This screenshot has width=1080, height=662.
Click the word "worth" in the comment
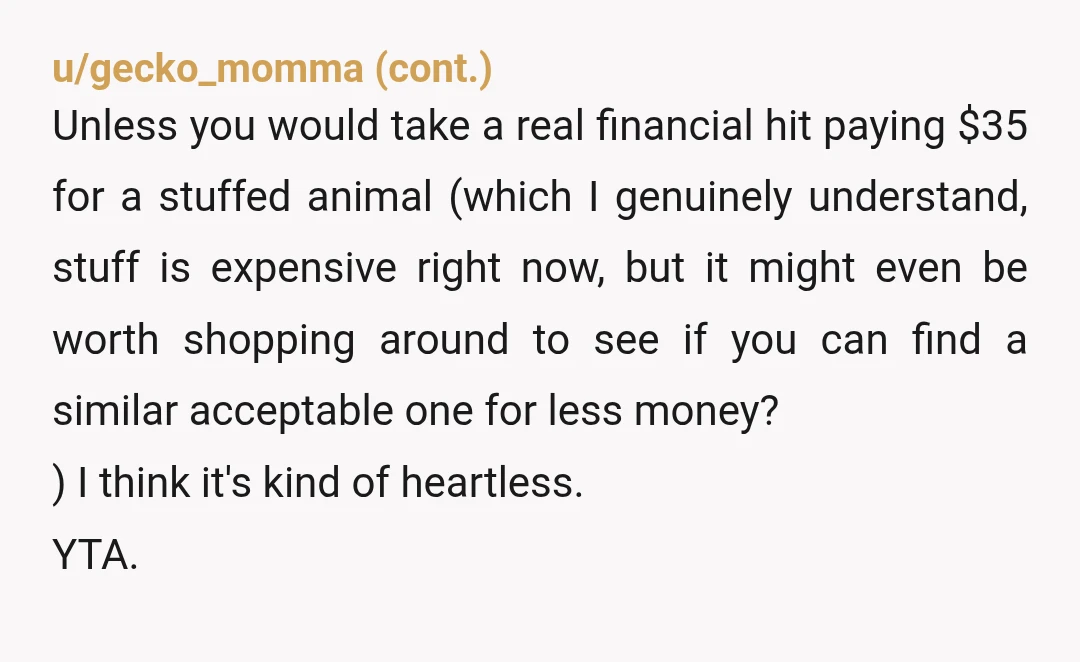(x=105, y=340)
